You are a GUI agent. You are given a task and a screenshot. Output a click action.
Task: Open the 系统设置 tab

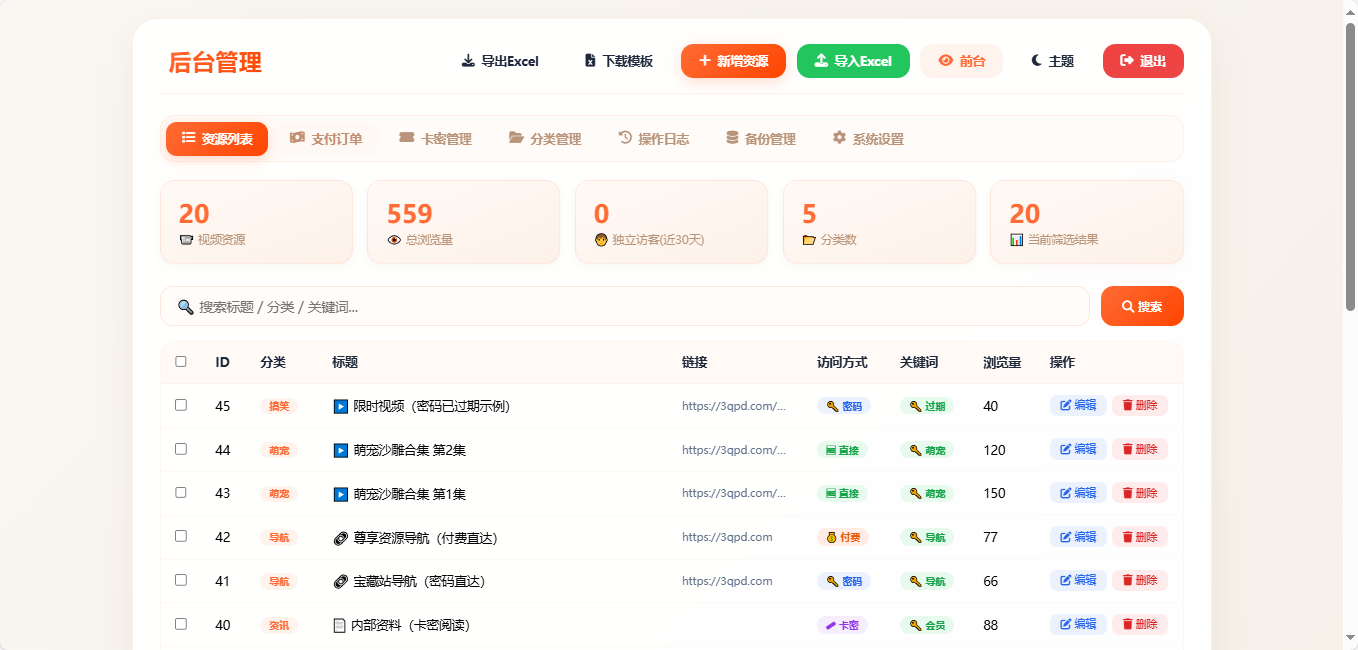coord(868,139)
